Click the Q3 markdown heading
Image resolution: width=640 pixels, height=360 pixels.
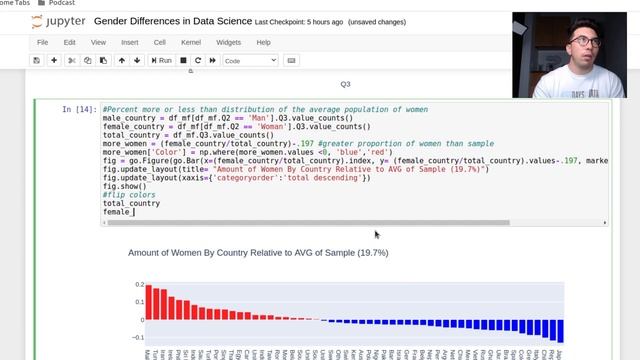pos(345,84)
